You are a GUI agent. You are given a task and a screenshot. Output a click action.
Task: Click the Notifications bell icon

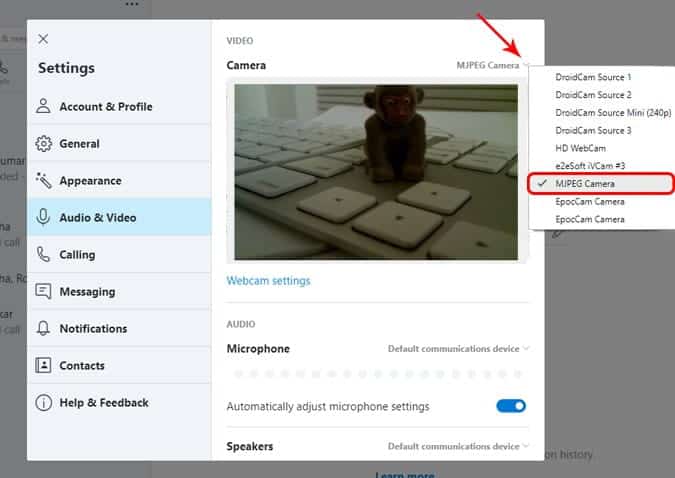tap(43, 328)
